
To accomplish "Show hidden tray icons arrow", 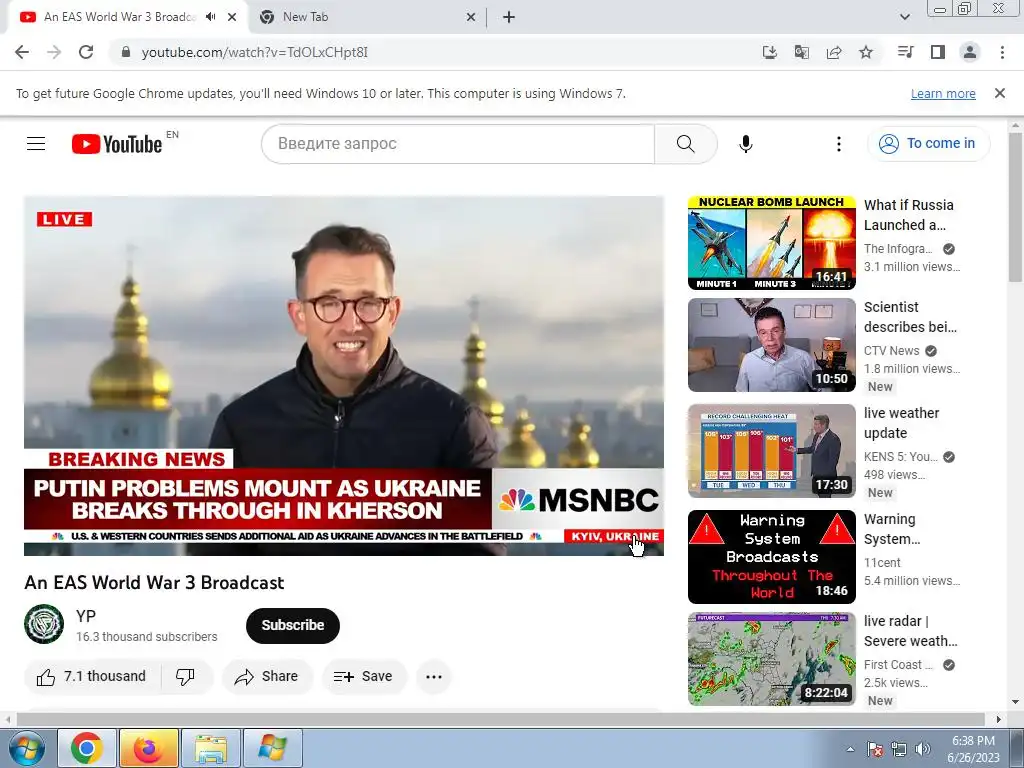I will tap(850, 749).
